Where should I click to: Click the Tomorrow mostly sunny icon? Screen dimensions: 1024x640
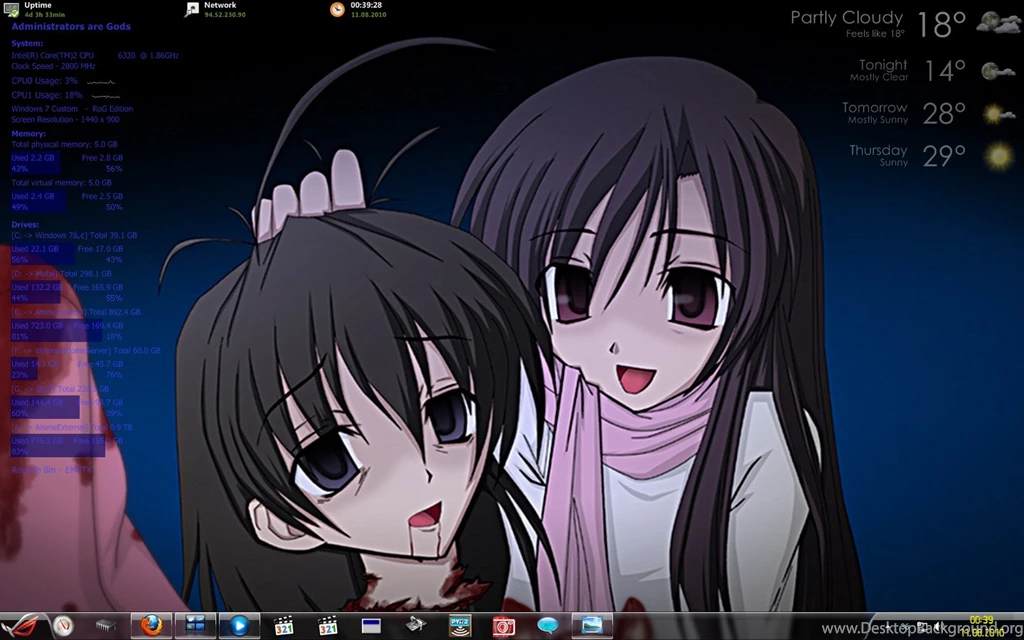click(999, 114)
